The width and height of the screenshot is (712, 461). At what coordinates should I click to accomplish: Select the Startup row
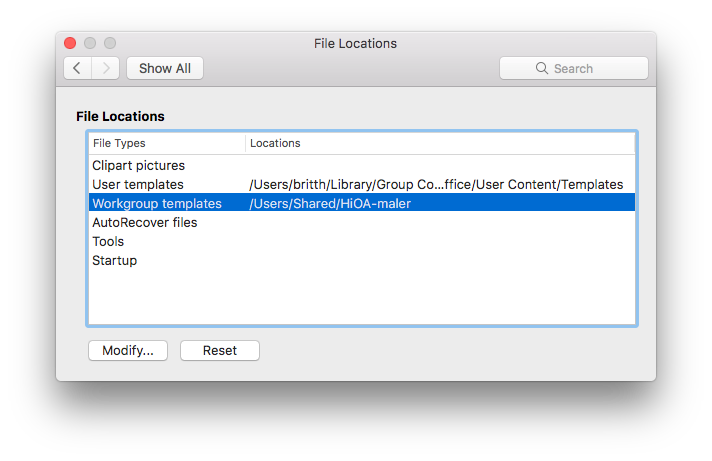(x=362, y=261)
